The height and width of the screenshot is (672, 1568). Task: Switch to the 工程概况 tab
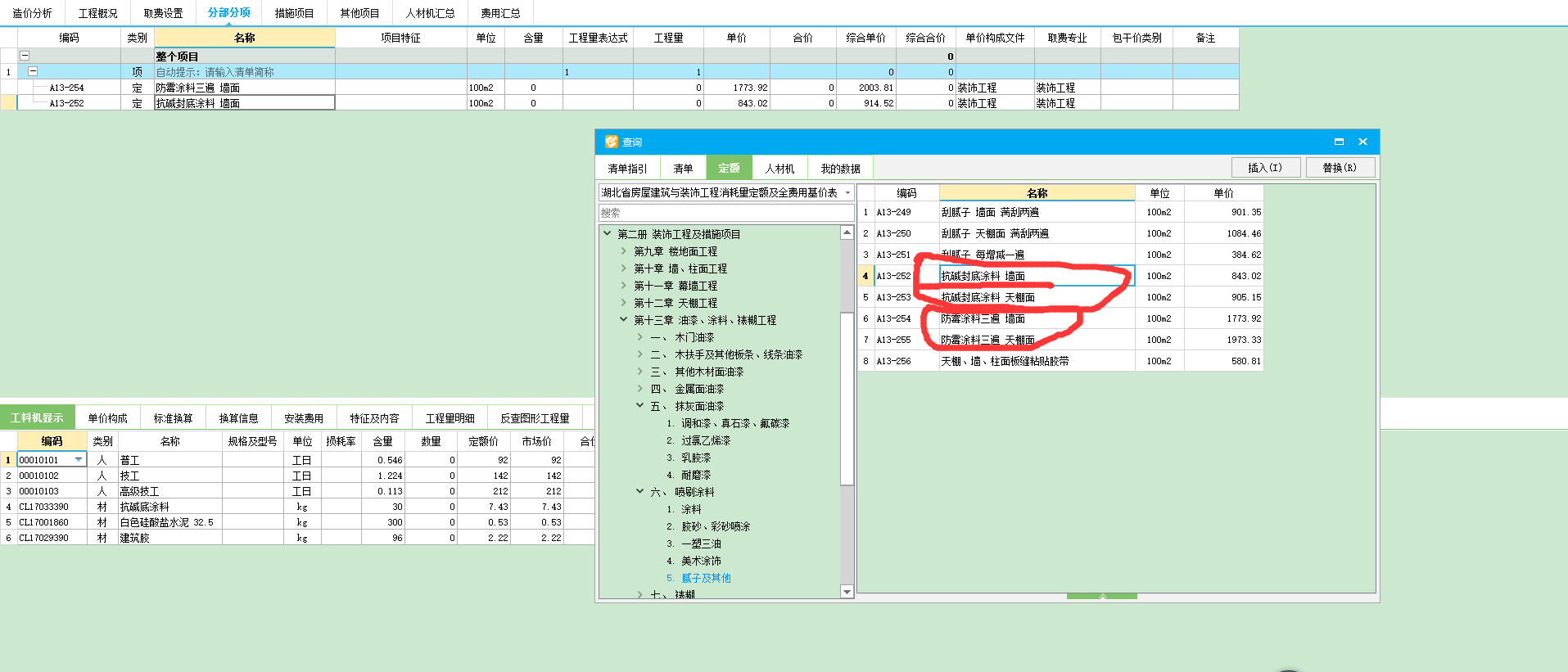point(97,13)
